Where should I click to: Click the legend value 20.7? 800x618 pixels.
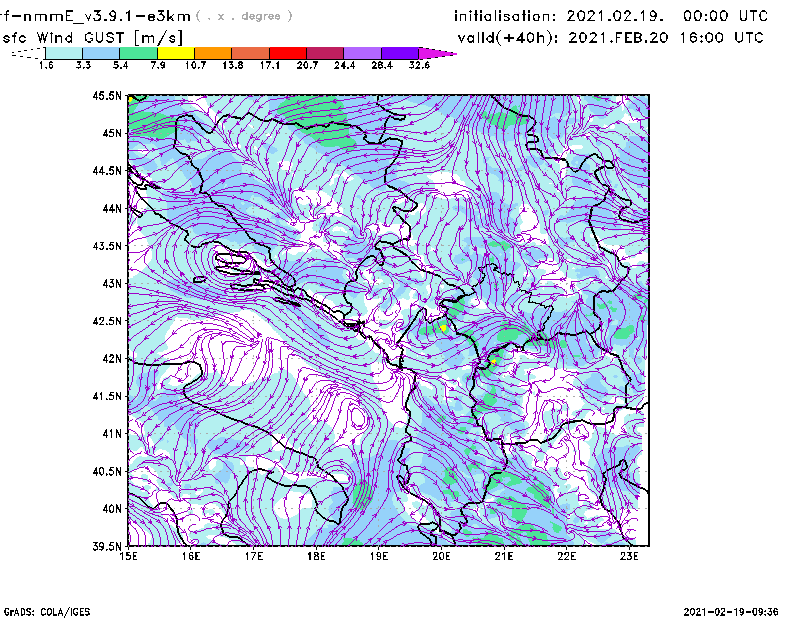[x=307, y=65]
